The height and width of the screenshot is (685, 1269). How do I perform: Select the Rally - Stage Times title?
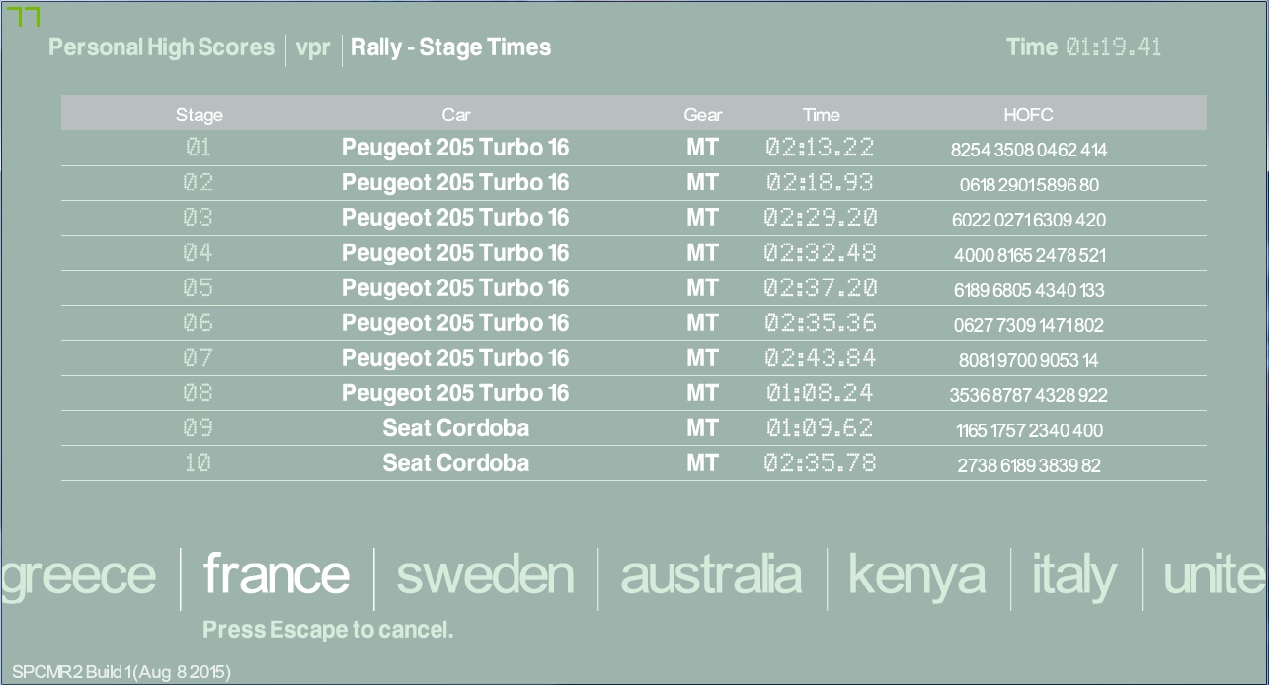(451, 47)
